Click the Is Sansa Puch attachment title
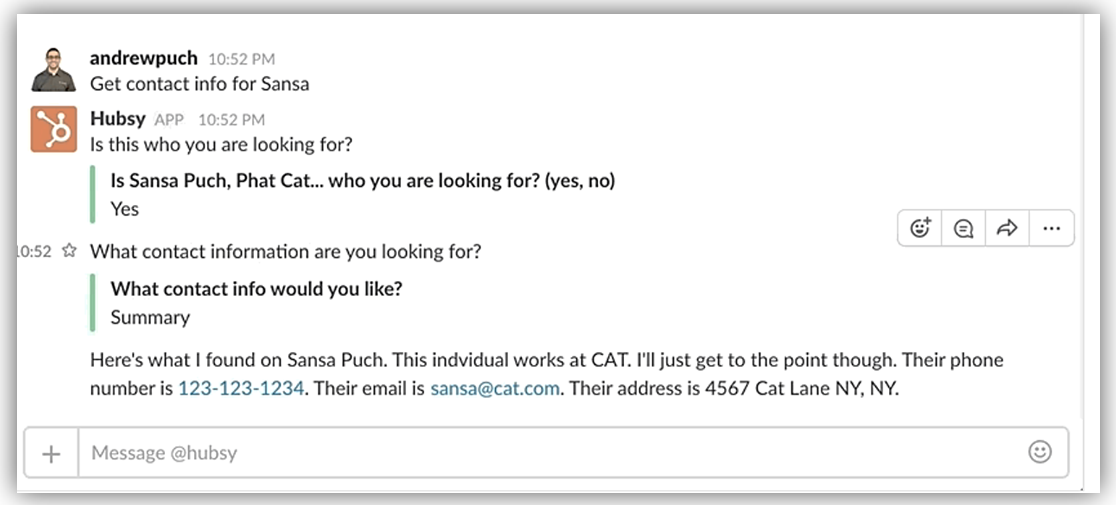The image size is (1116, 505). pyautogui.click(x=362, y=181)
